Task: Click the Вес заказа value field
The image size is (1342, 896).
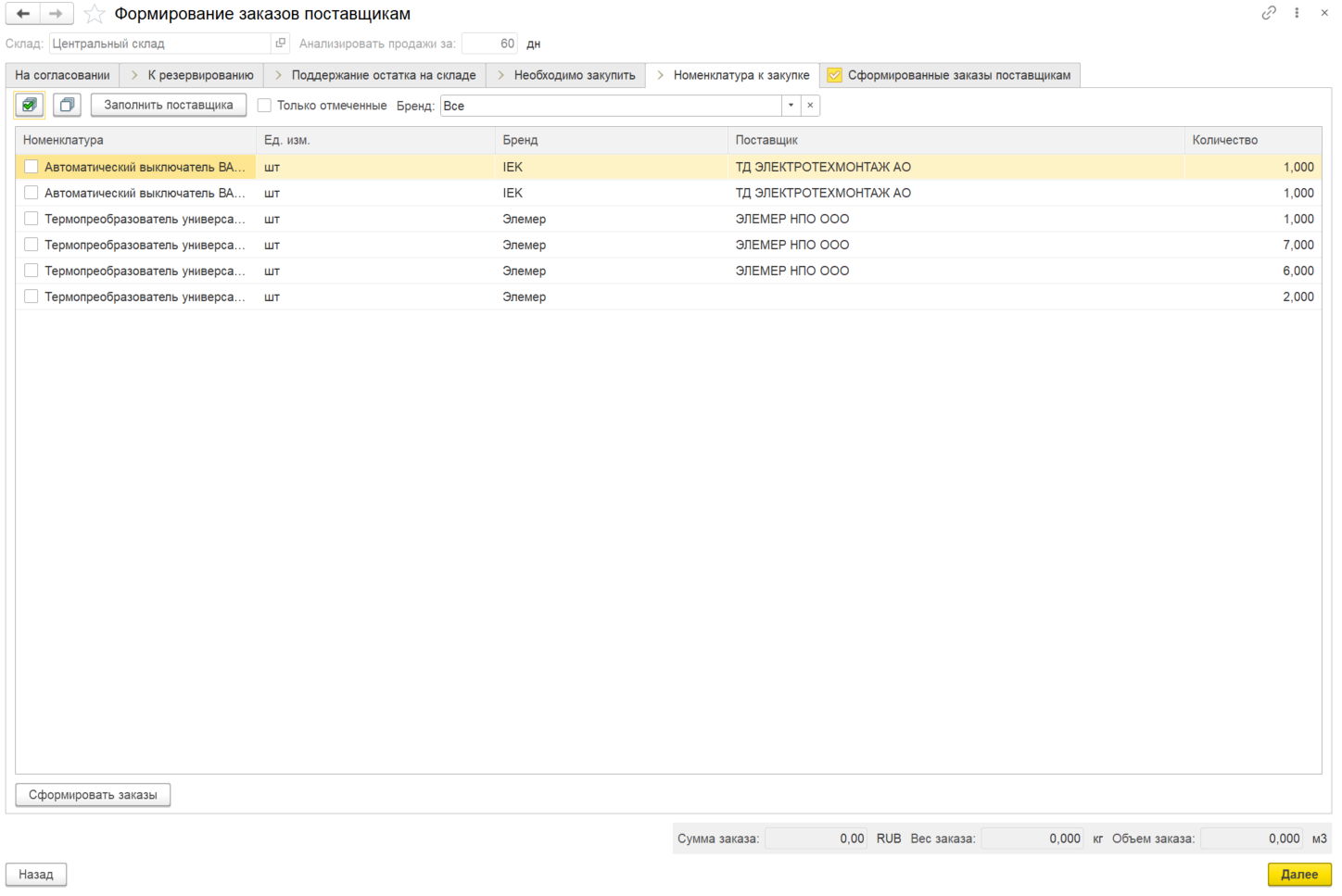Action: (1032, 839)
